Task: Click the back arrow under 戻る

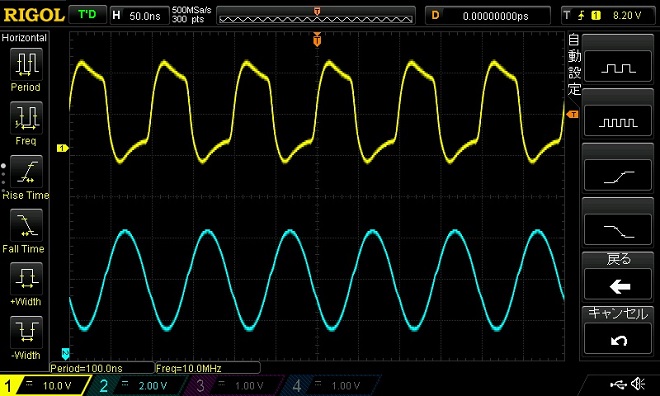Action: [618, 284]
